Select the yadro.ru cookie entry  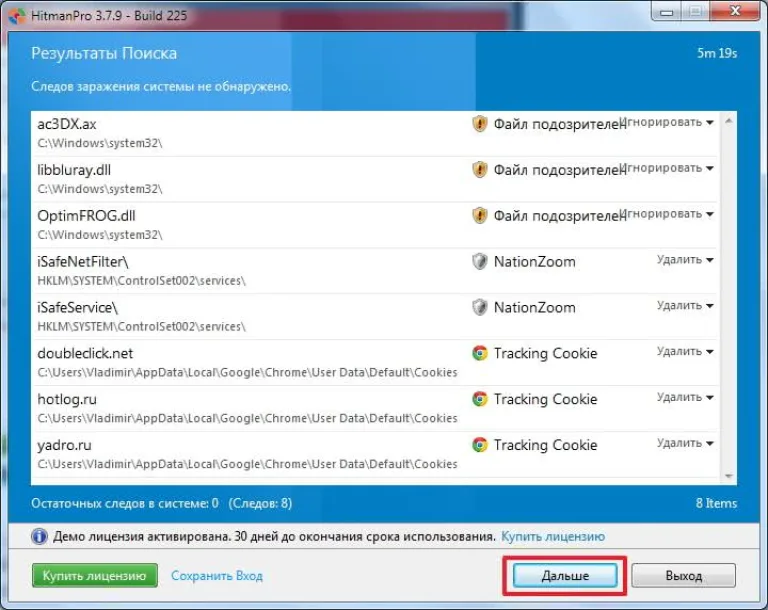(x=375, y=454)
